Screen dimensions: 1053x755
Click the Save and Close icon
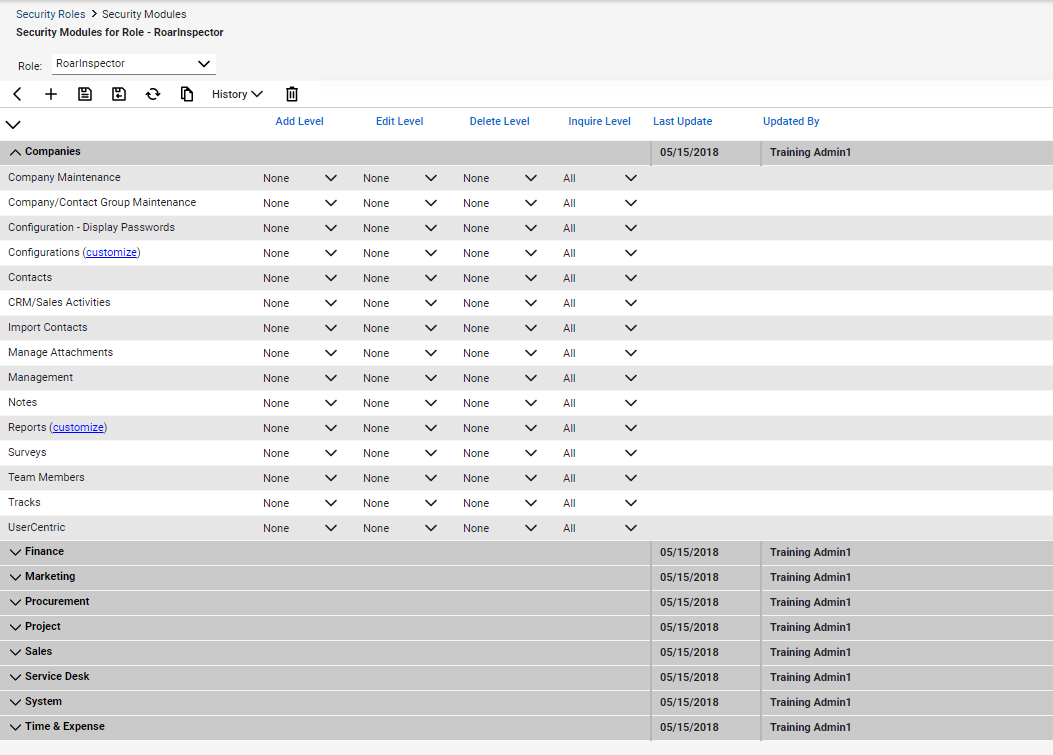tap(119, 93)
